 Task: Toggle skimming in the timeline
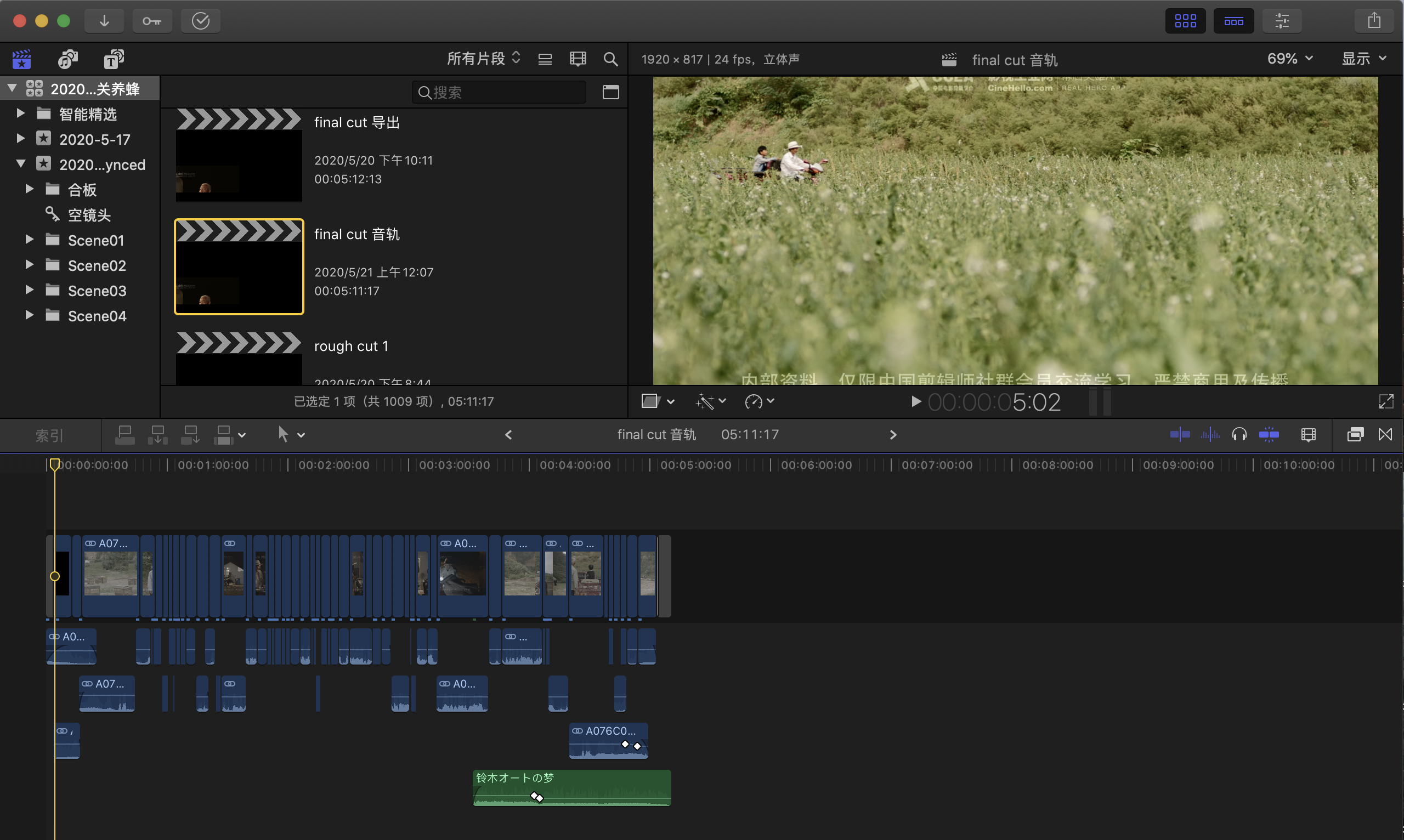click(1179, 435)
